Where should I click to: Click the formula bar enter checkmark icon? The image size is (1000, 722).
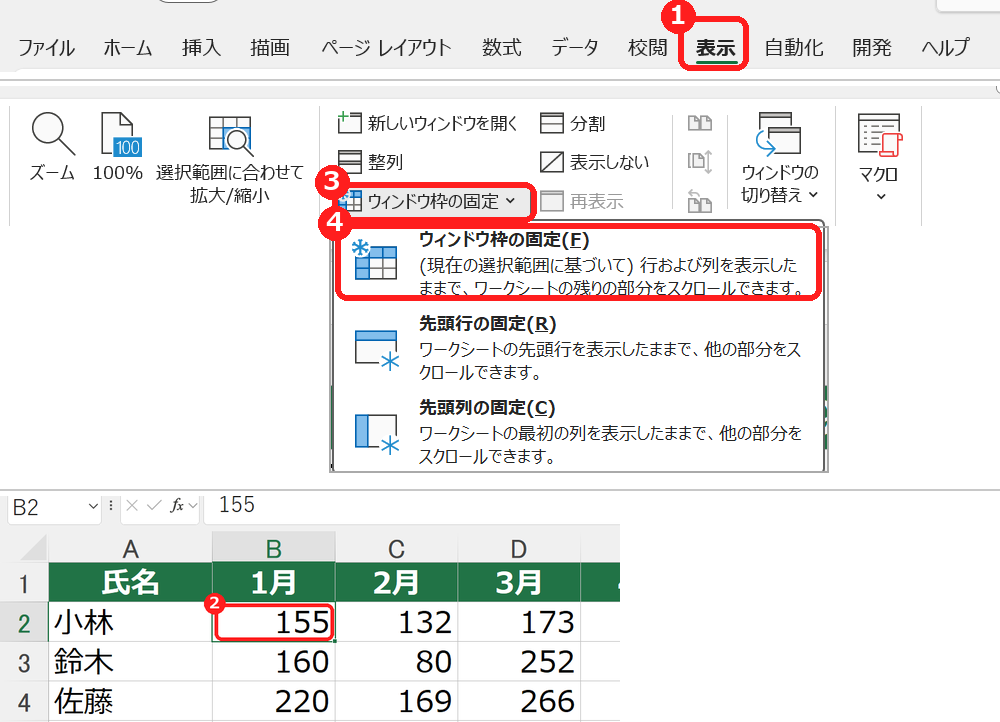154,506
